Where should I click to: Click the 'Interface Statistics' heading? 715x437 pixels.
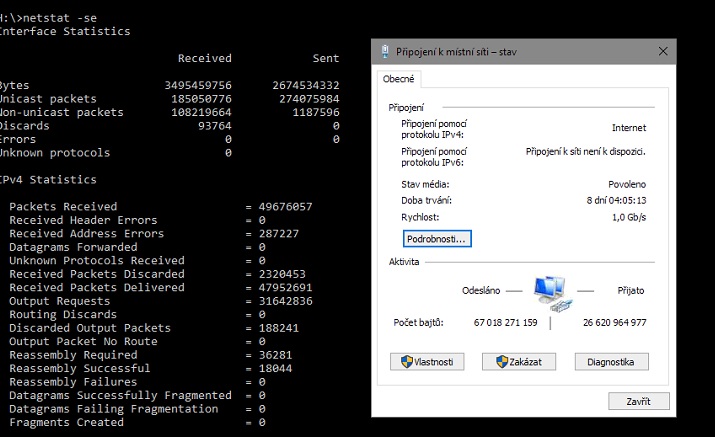(x=65, y=31)
